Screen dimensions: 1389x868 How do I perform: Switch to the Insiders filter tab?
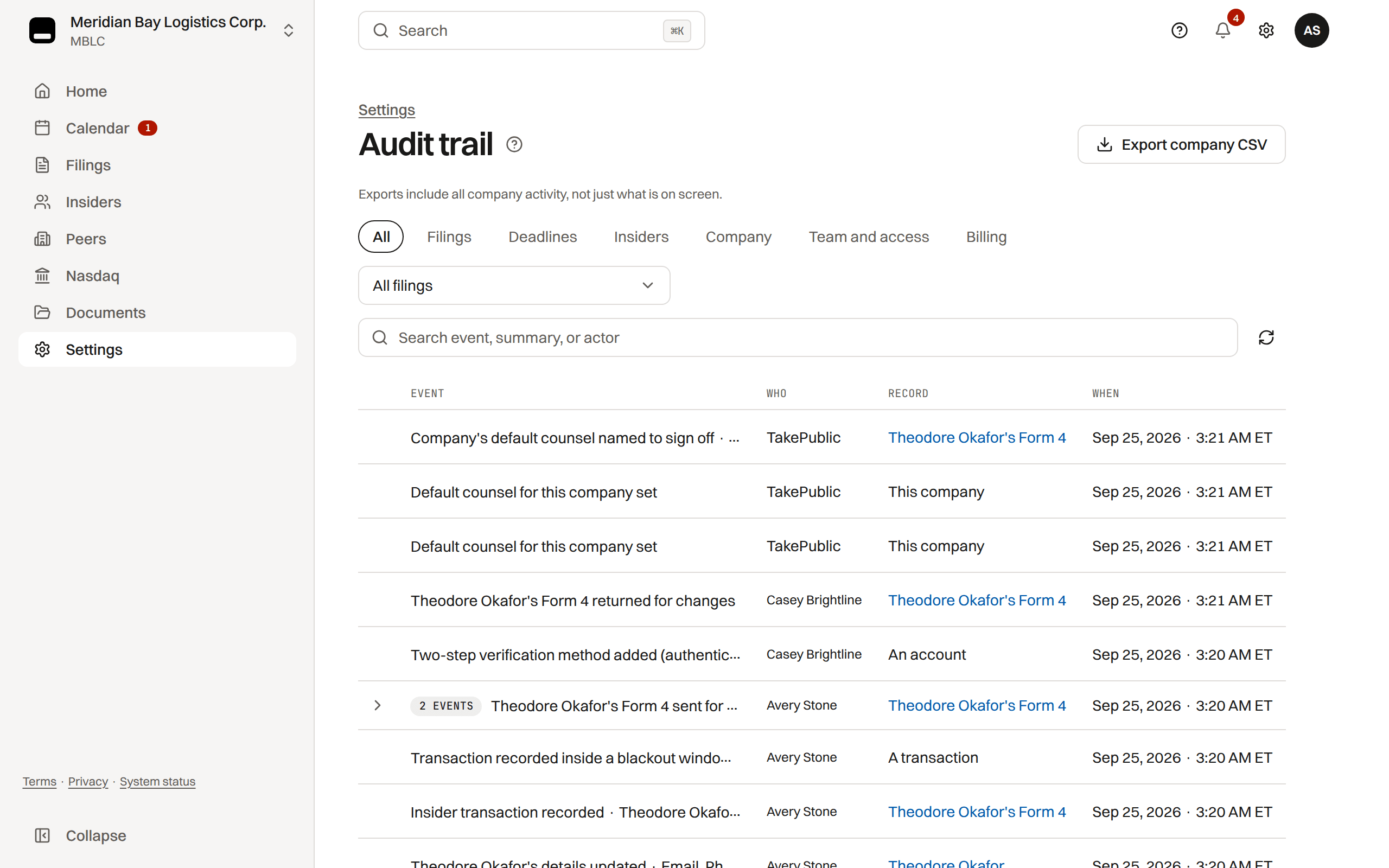(641, 237)
